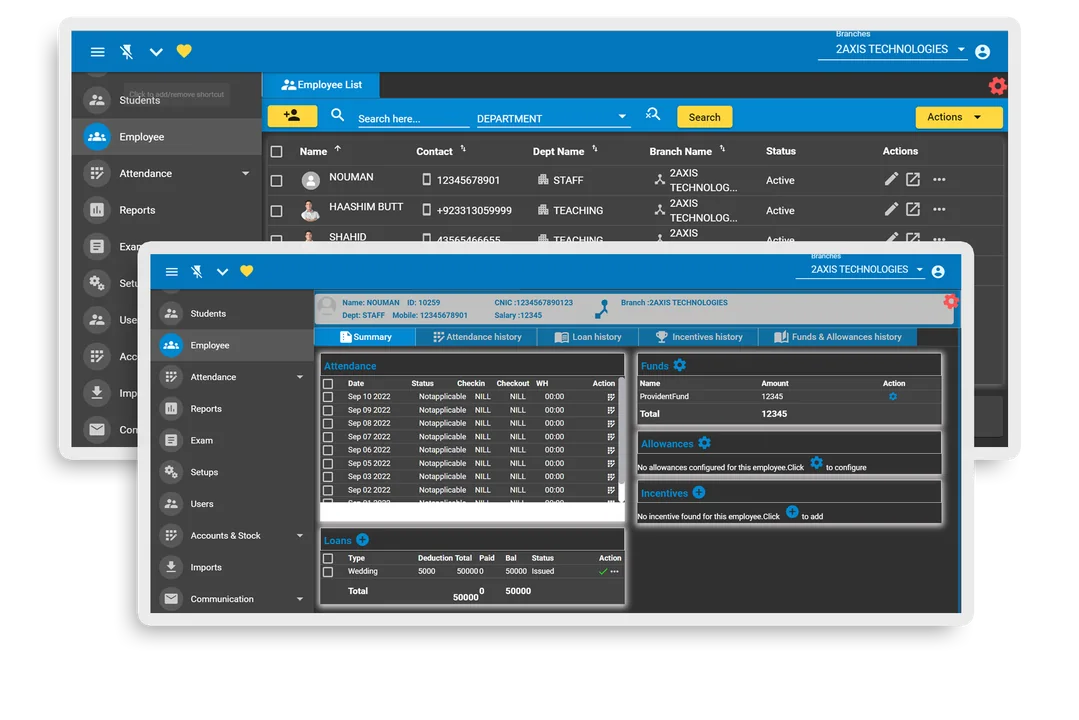
Task: Click red gear in employee detail window
Action: [950, 301]
